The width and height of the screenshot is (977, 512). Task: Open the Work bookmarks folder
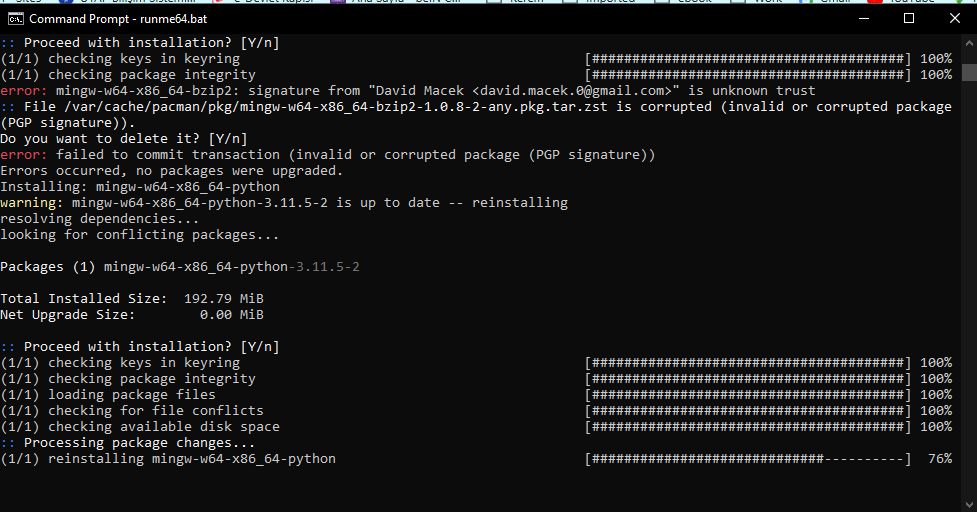point(760,2)
